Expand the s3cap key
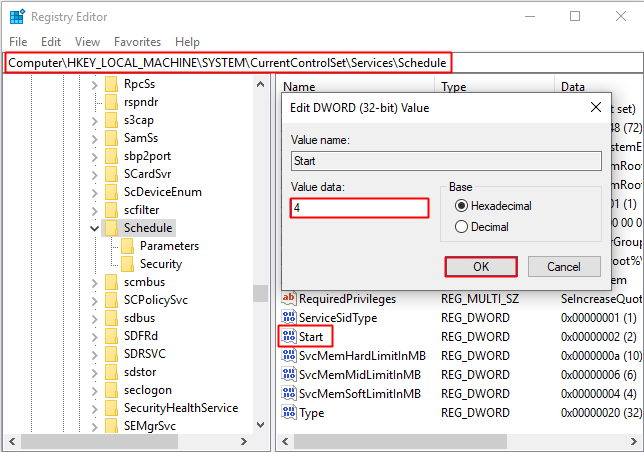 coord(94,121)
